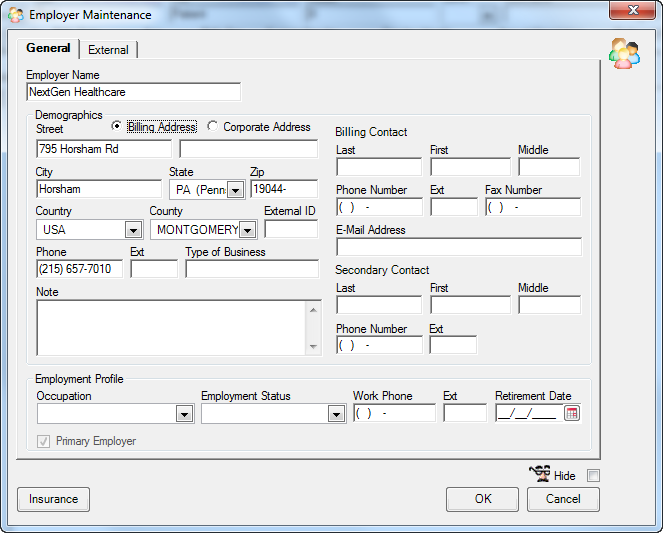Screen dimensions: 663x533
Task: Click the Secondary Contact Last name field
Action: (379, 305)
